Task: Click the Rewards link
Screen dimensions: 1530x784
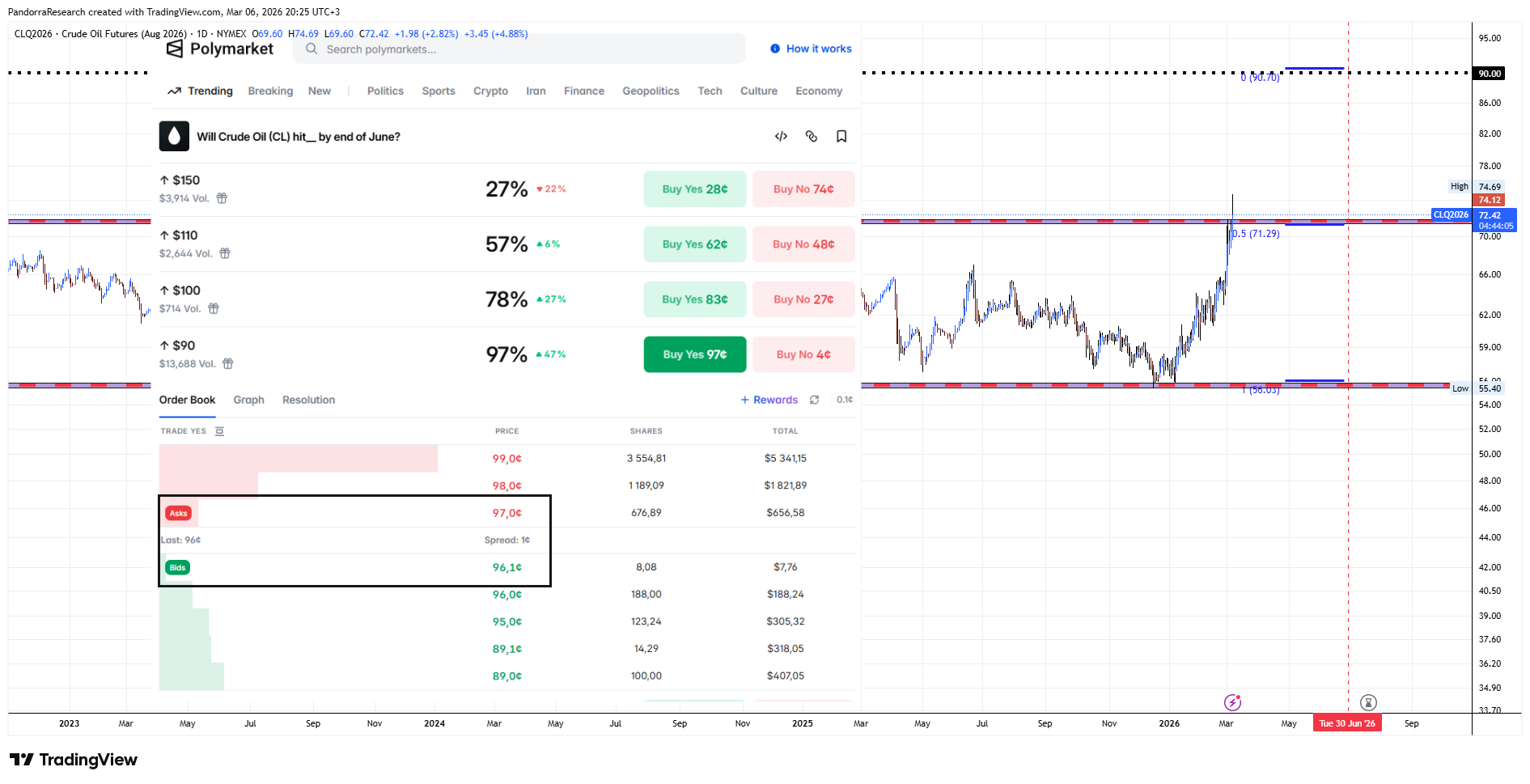Action: point(769,400)
